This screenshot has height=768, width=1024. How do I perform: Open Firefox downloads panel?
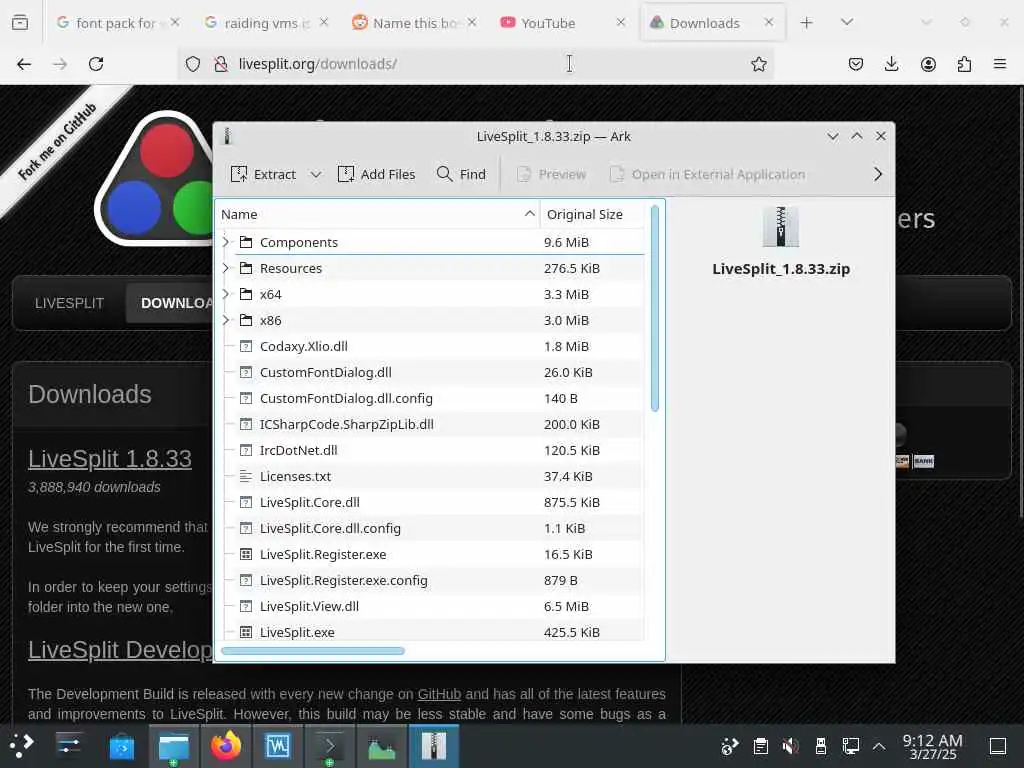click(x=891, y=64)
